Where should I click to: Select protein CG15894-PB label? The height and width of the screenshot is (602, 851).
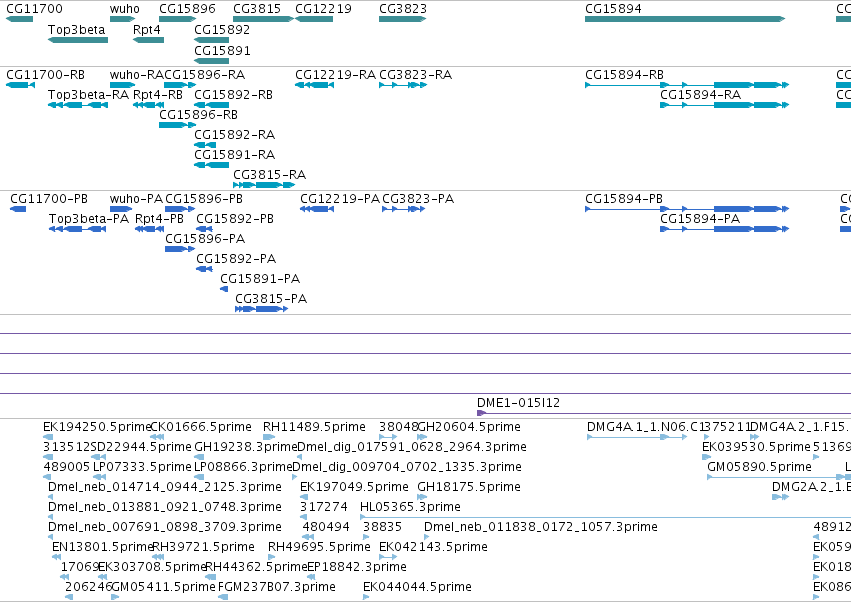(x=624, y=199)
